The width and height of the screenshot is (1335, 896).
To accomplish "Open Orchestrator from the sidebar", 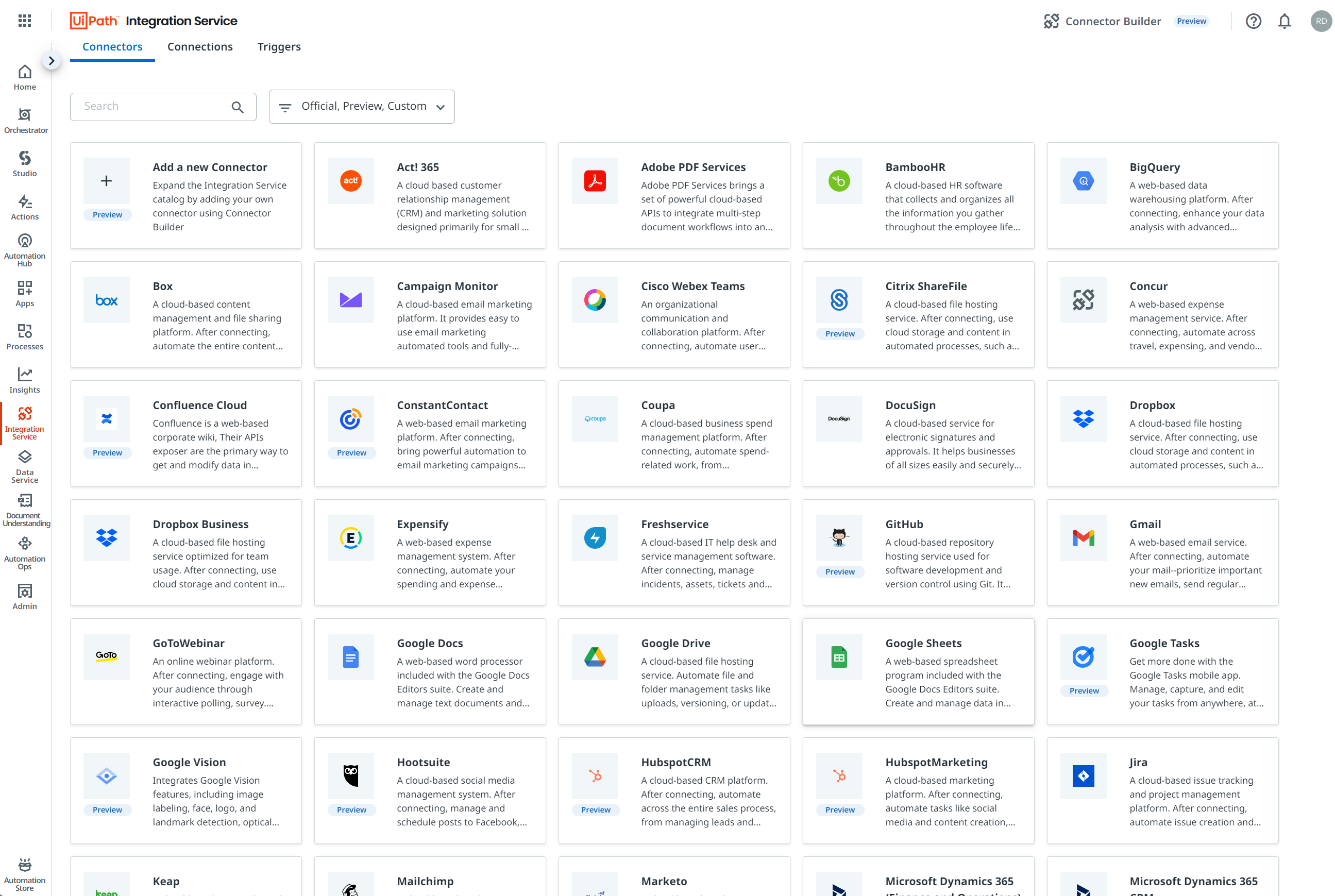I will point(26,121).
